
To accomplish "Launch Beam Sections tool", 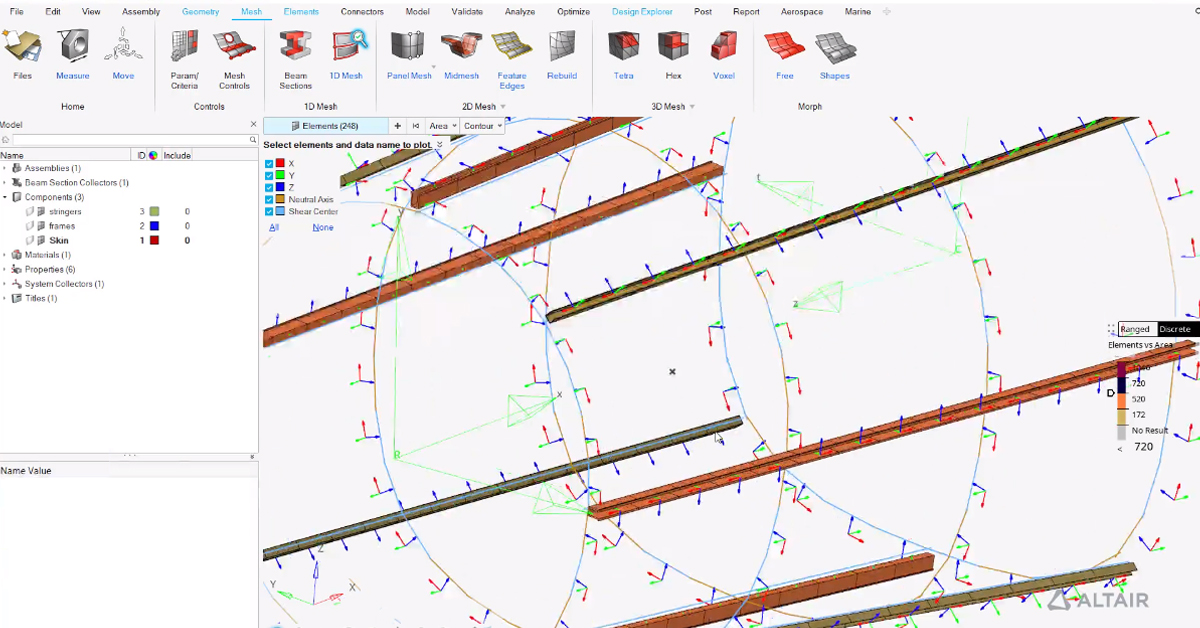I will [296, 59].
